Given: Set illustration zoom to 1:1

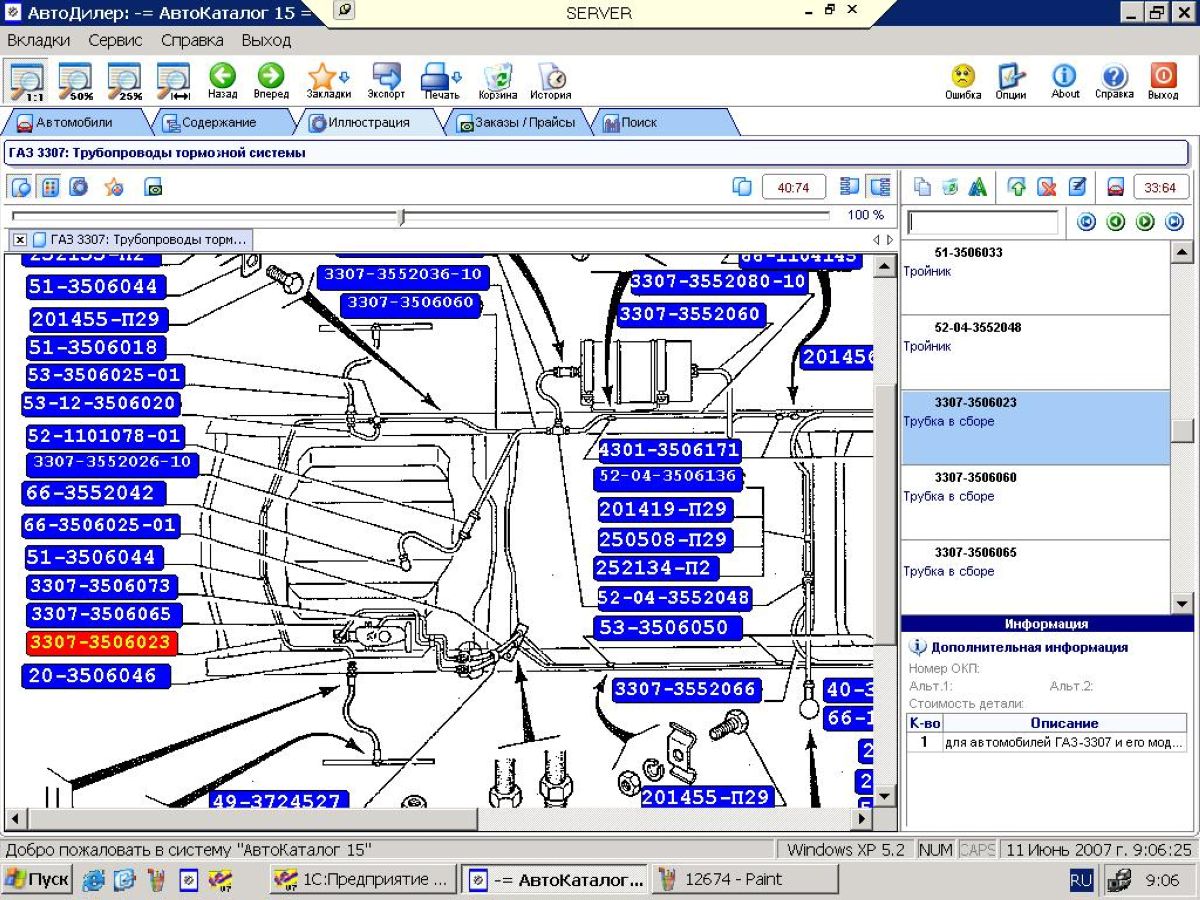Looking at the screenshot, I should point(26,80).
